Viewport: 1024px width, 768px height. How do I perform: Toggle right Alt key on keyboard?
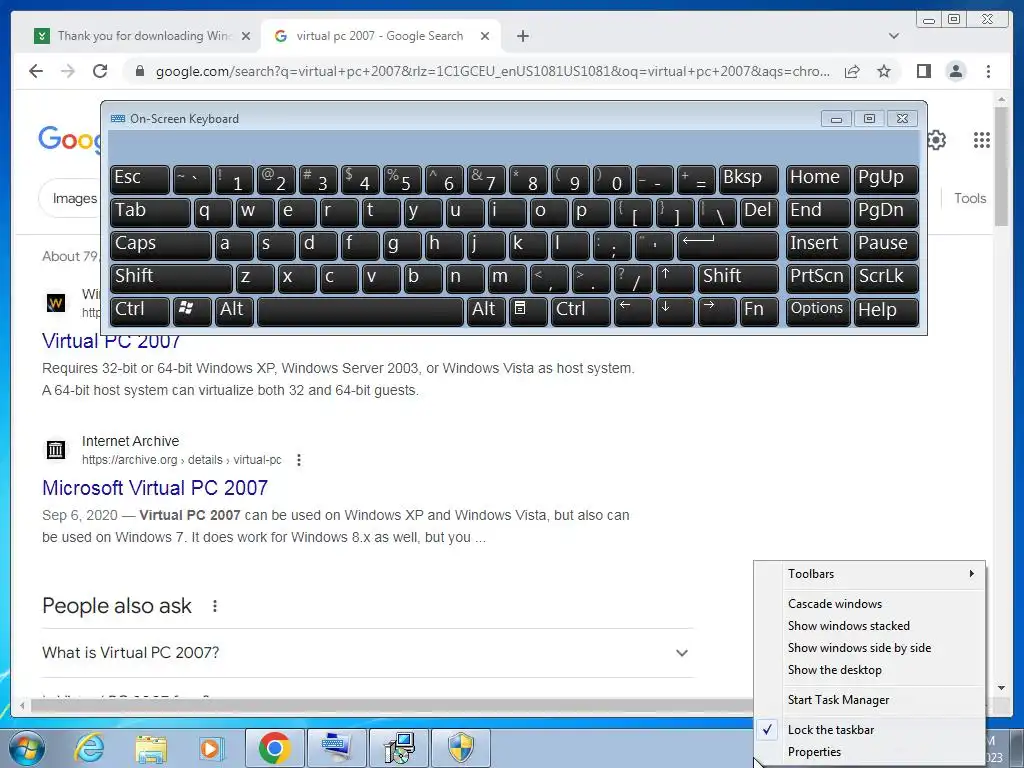[x=486, y=311]
